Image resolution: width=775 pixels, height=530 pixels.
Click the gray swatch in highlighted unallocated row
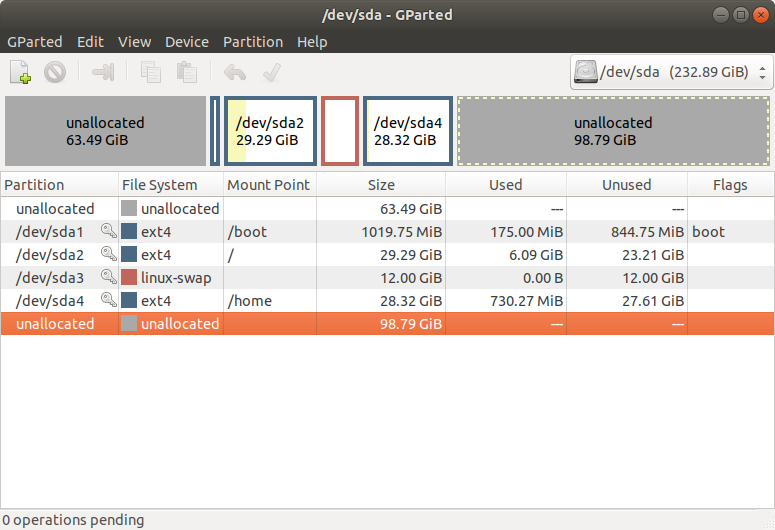(x=129, y=323)
